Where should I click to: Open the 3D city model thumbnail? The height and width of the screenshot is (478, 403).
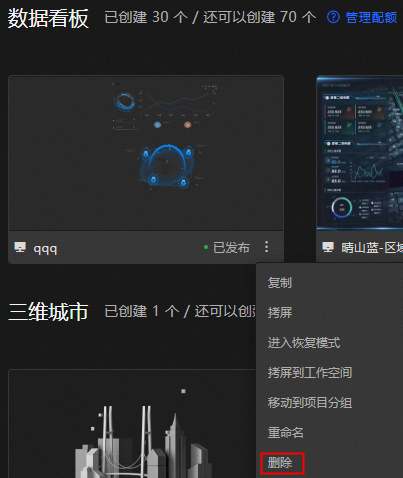click(132, 424)
